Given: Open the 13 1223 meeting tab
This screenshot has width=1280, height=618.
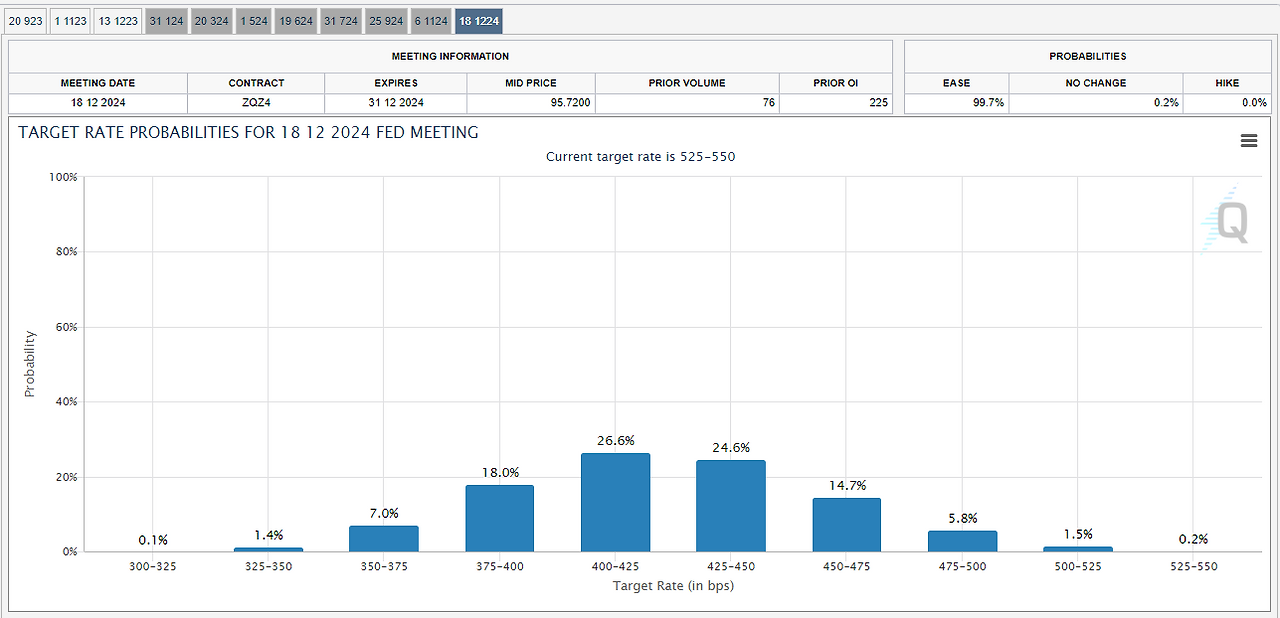Looking at the screenshot, I should click(x=118, y=21).
